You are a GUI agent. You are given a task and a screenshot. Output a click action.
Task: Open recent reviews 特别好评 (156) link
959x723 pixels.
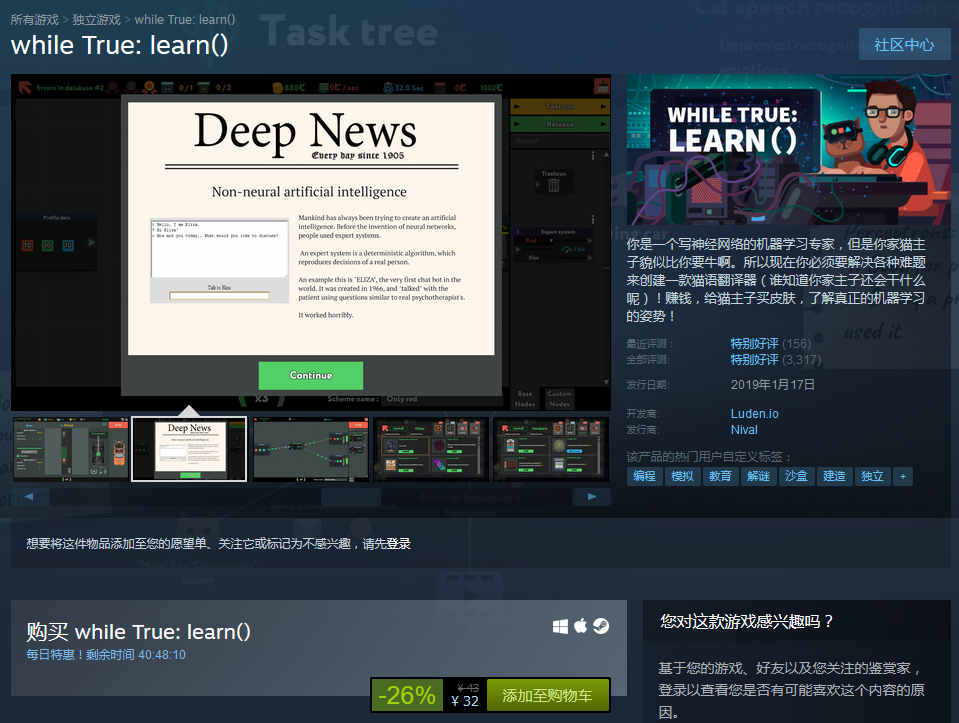pos(771,344)
